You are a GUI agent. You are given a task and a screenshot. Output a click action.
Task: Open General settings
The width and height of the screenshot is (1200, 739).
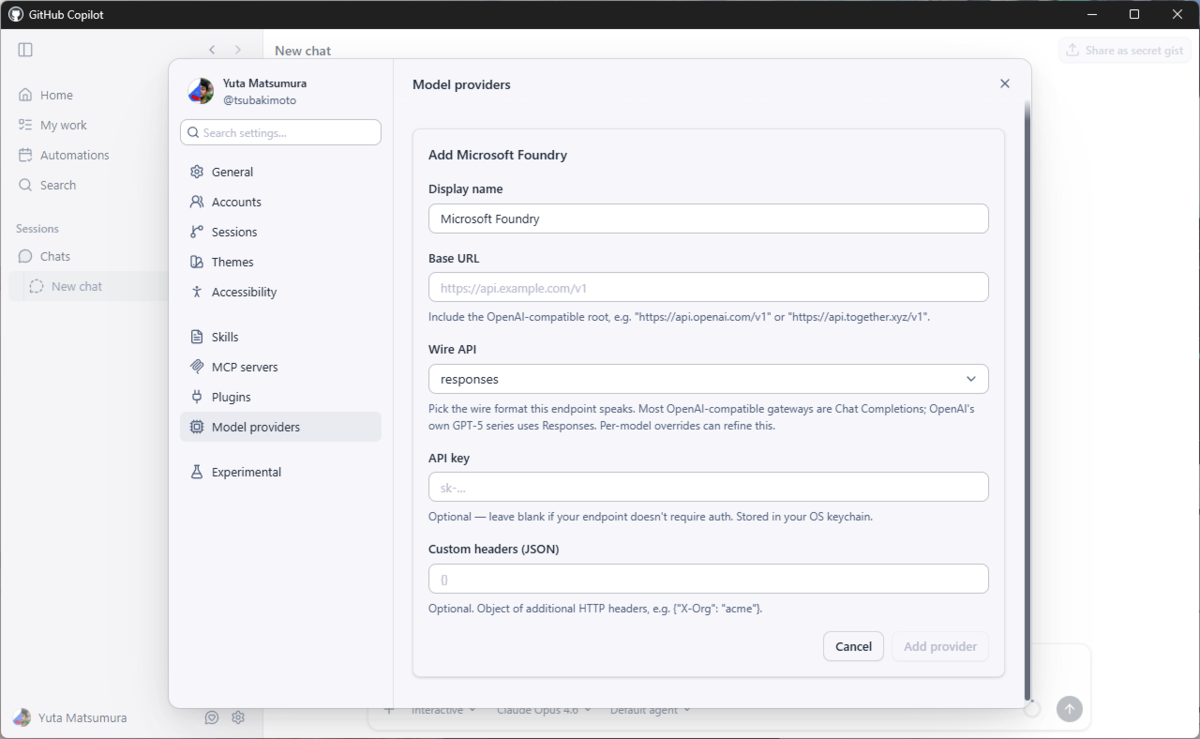pos(281,172)
